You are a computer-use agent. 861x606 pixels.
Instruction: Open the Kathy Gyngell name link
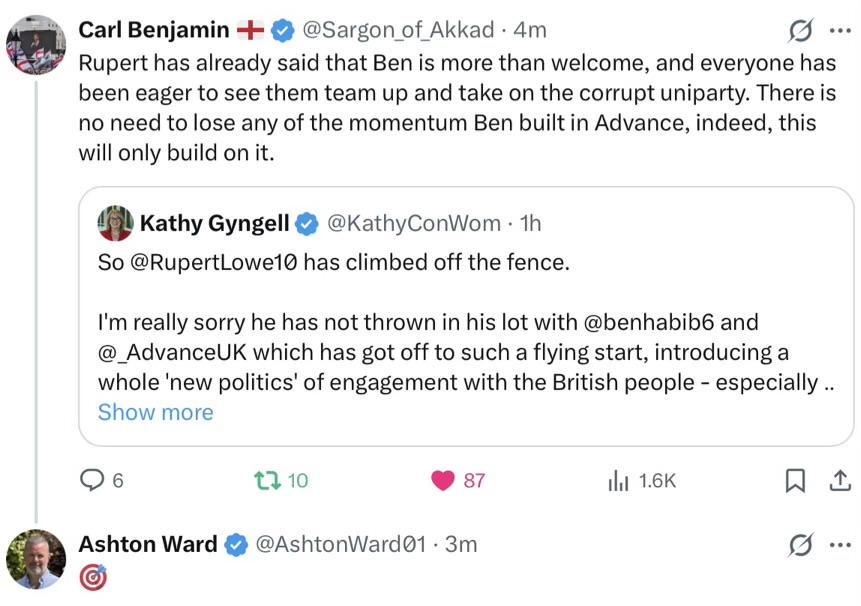[214, 224]
